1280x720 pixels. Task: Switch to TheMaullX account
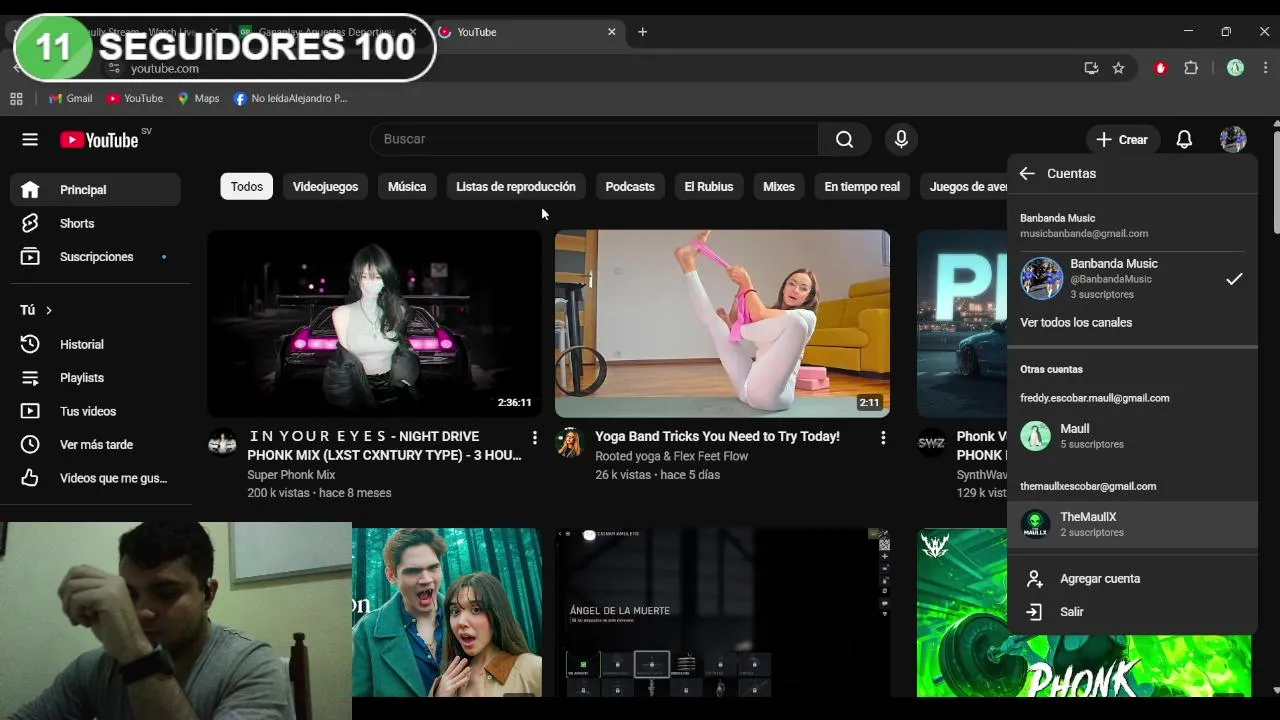pos(1132,524)
